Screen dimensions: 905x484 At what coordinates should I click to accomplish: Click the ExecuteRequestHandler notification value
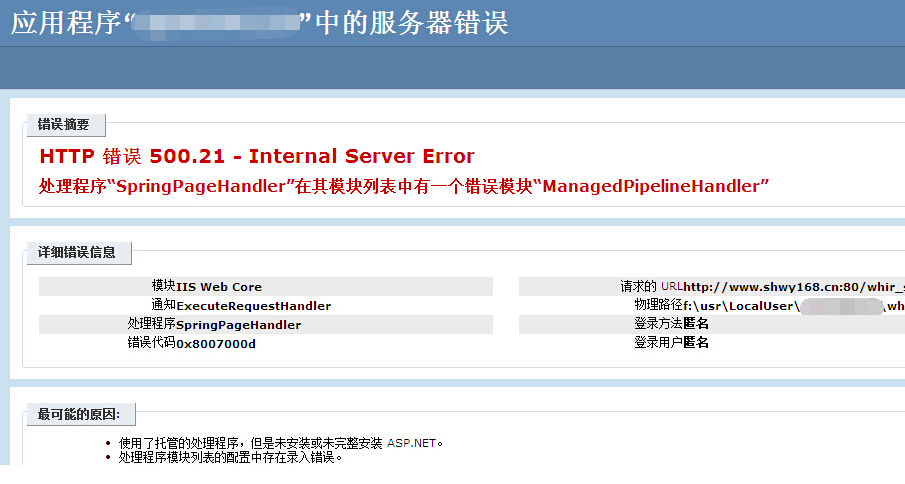[x=253, y=306]
